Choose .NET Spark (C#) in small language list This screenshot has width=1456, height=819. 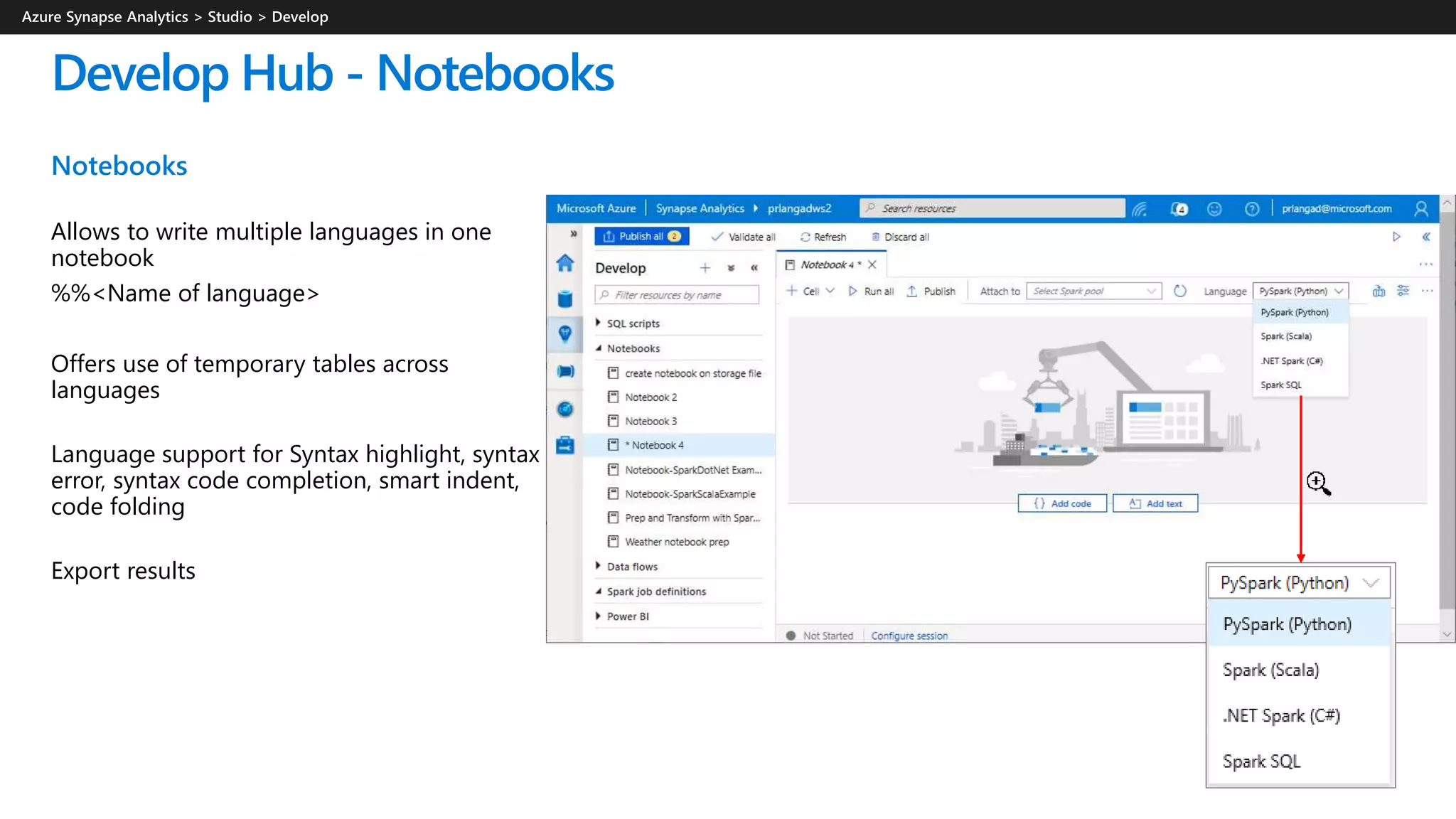click(x=1300, y=360)
